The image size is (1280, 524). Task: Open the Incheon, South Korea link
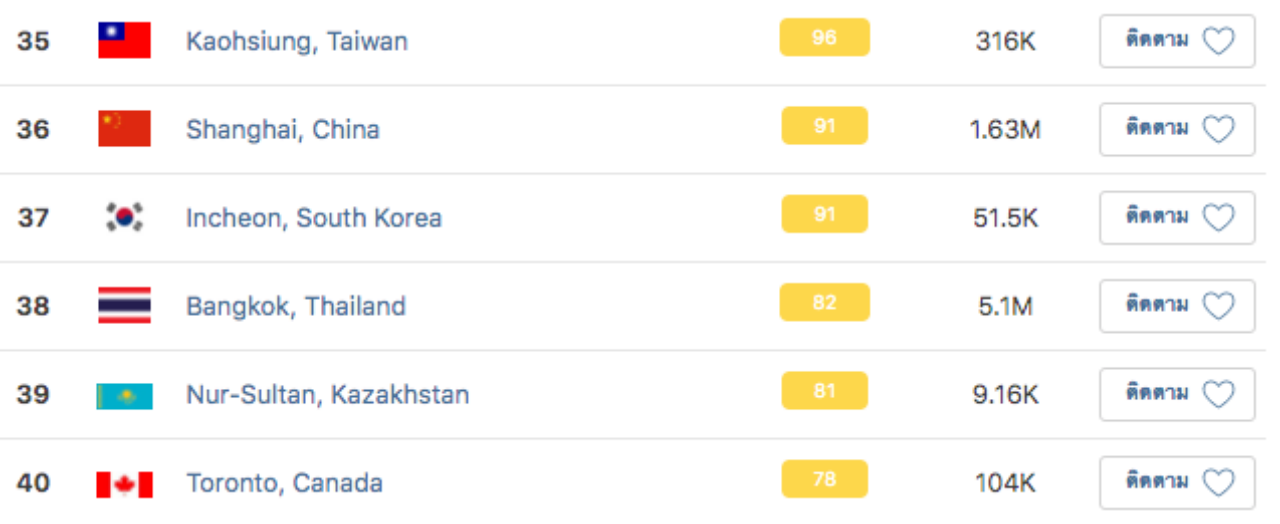click(314, 218)
